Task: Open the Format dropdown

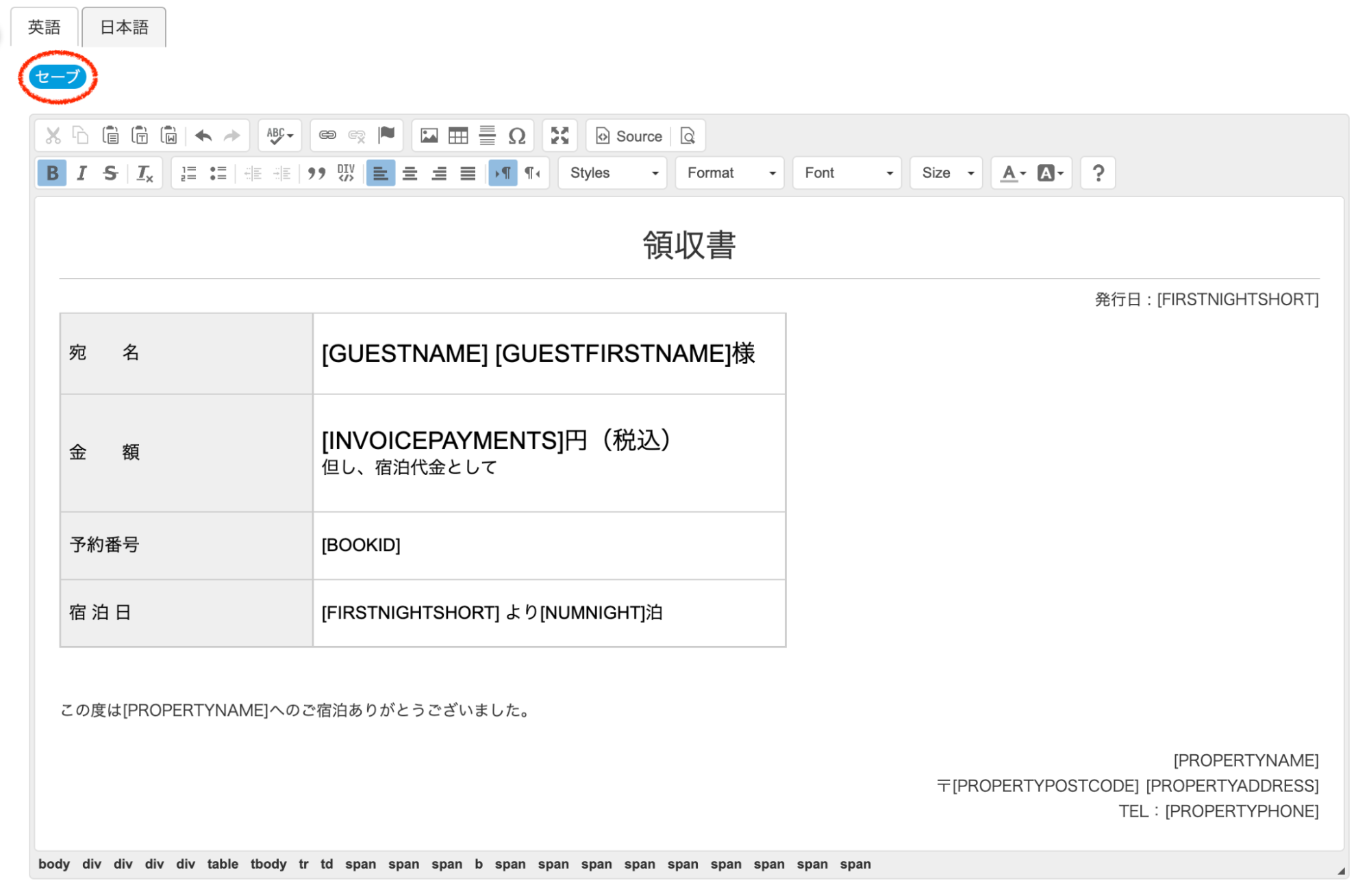Action: [730, 173]
